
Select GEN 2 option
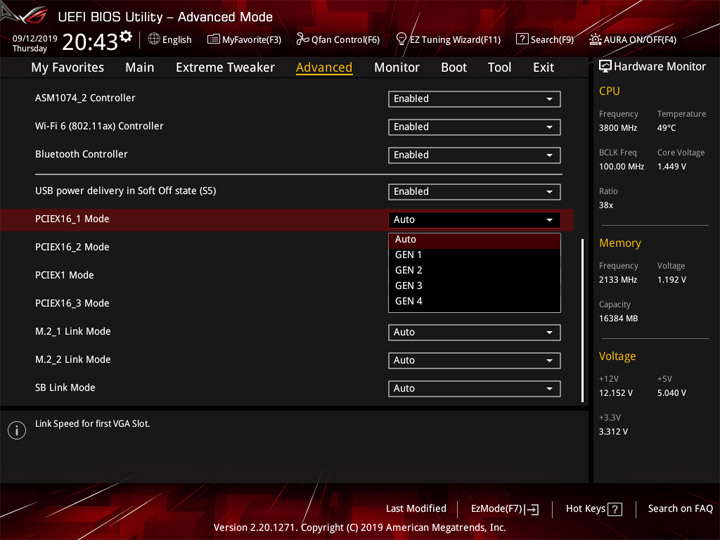[474, 270]
